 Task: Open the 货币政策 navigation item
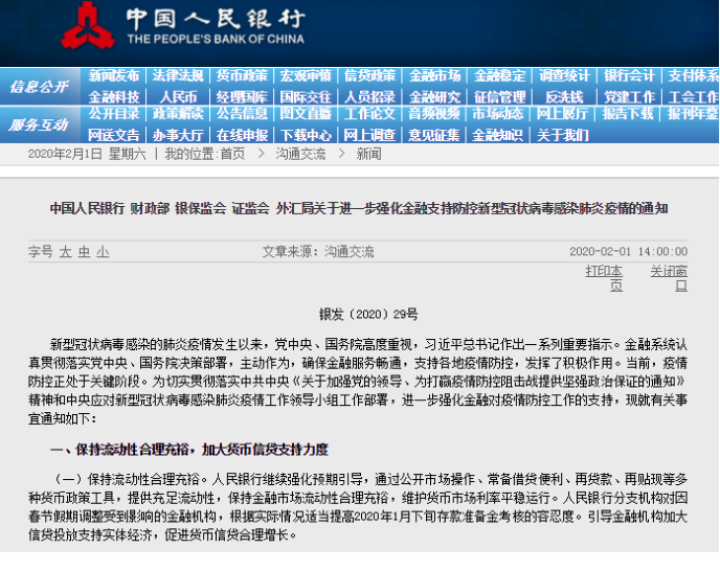coord(242,76)
